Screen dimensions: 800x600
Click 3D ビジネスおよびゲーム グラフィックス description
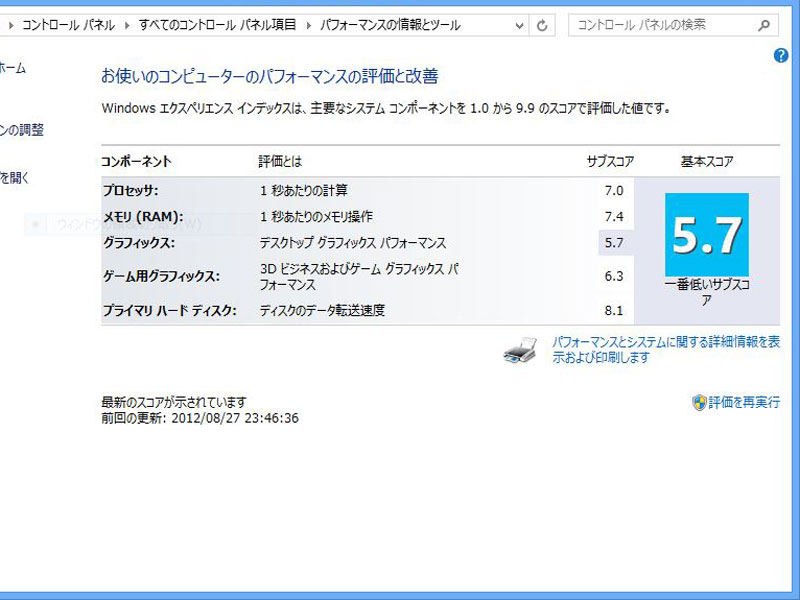[359, 277]
